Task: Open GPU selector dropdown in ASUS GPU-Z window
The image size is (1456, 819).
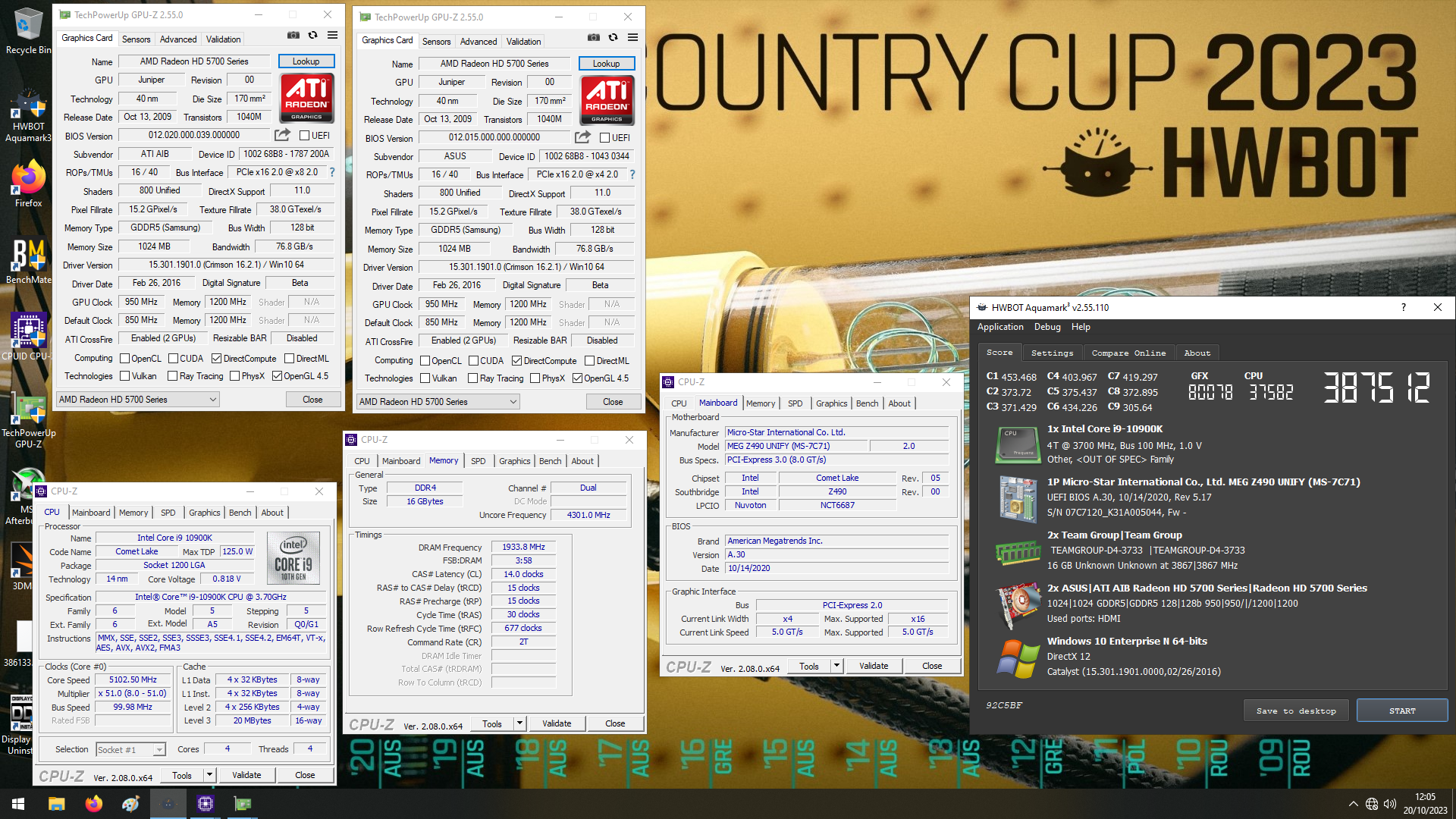Action: click(438, 401)
